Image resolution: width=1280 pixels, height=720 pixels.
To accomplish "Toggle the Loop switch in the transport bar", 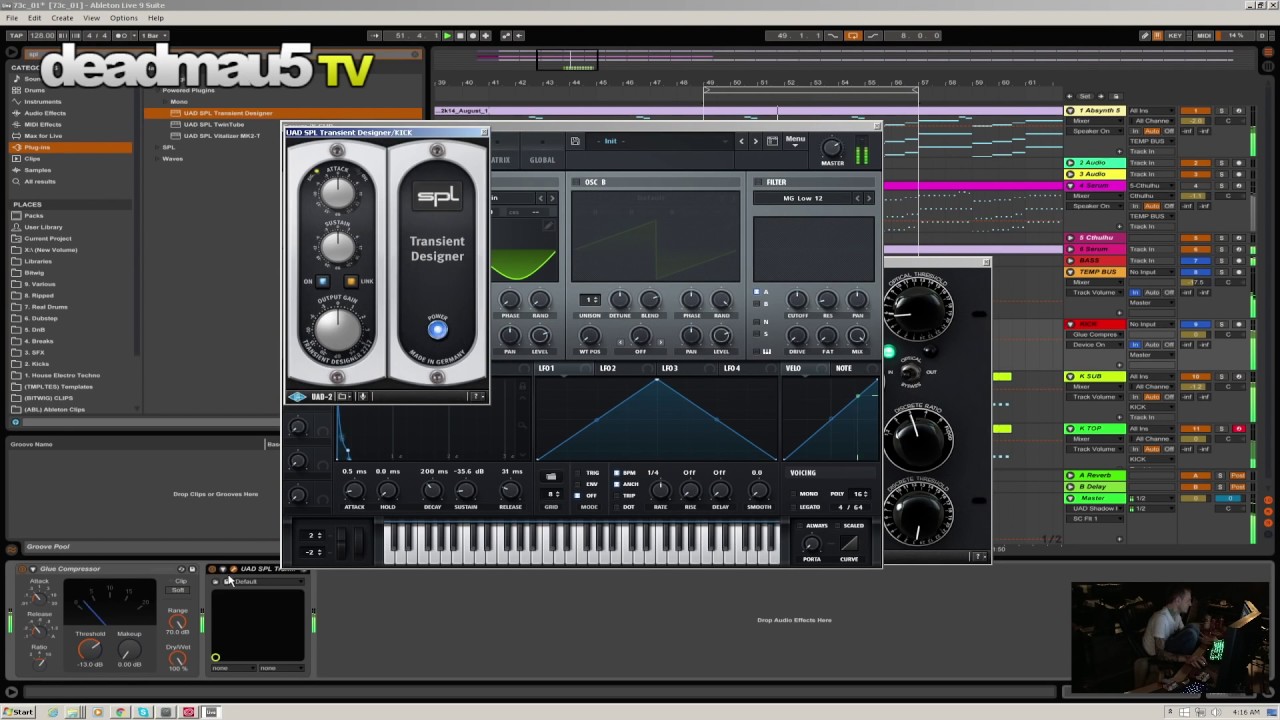I will point(852,36).
